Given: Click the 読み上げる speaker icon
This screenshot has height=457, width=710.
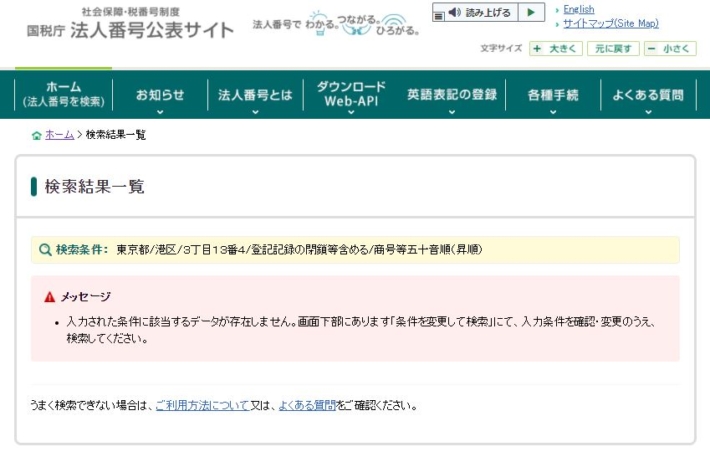Looking at the screenshot, I should pos(455,12).
